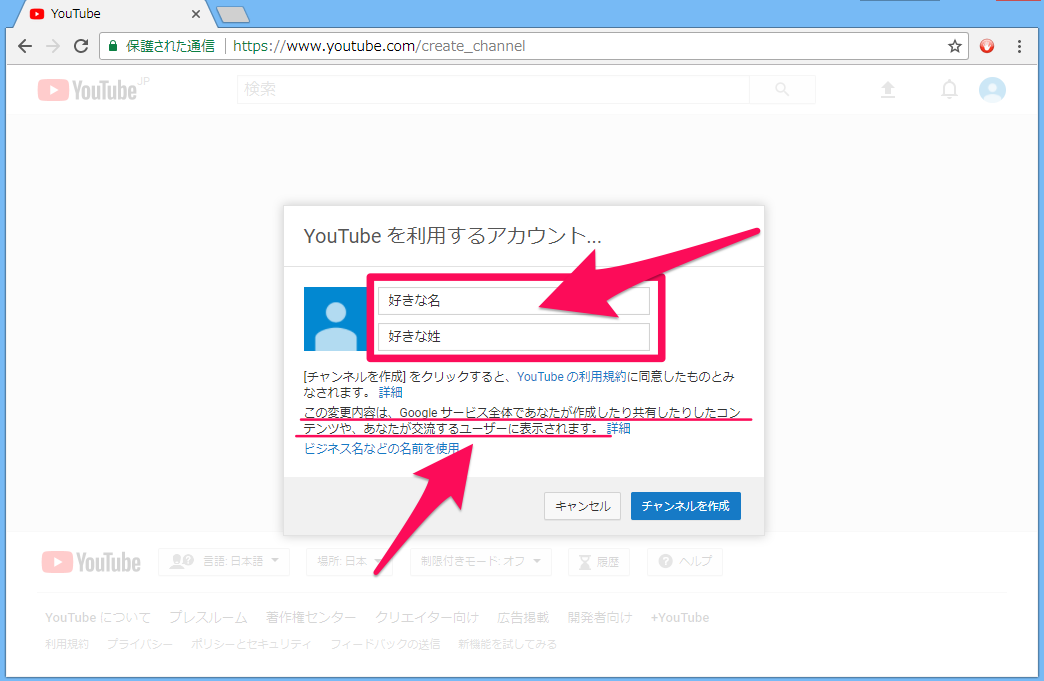Screen dimensions: 1044x681
Task: Open ポリシーとセキュリティ footer link
Action: click(251, 644)
